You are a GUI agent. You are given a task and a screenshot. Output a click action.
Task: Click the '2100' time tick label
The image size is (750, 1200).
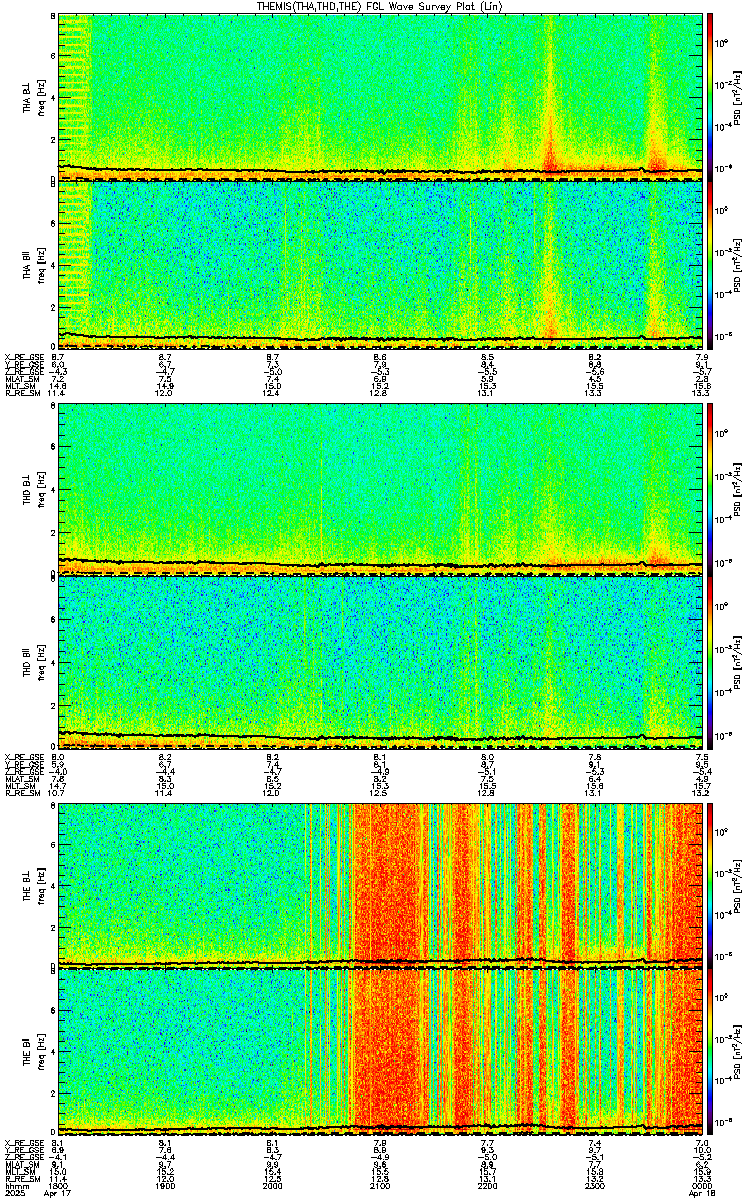[379, 1187]
